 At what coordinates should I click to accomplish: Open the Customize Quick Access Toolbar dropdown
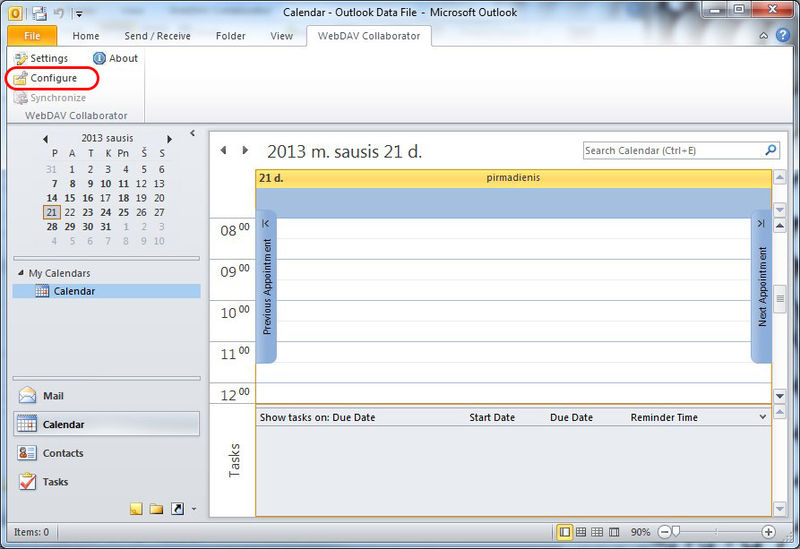point(79,14)
